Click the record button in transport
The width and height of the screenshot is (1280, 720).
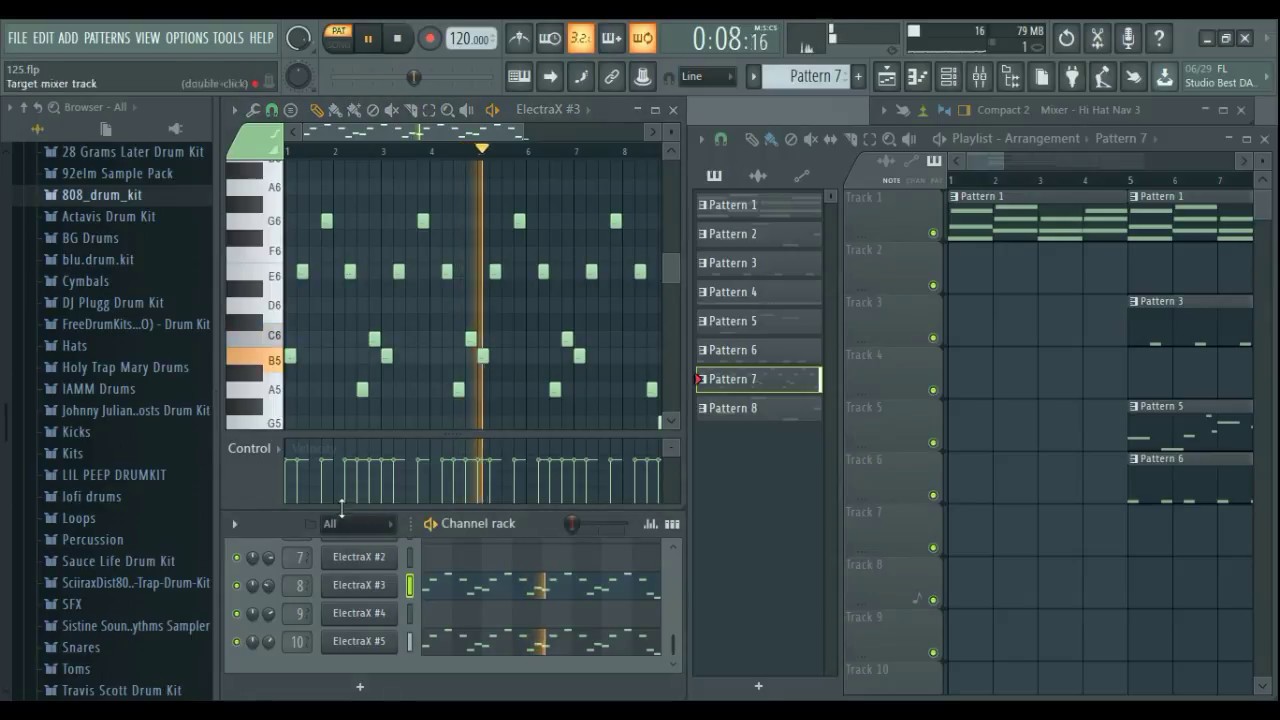[430, 39]
